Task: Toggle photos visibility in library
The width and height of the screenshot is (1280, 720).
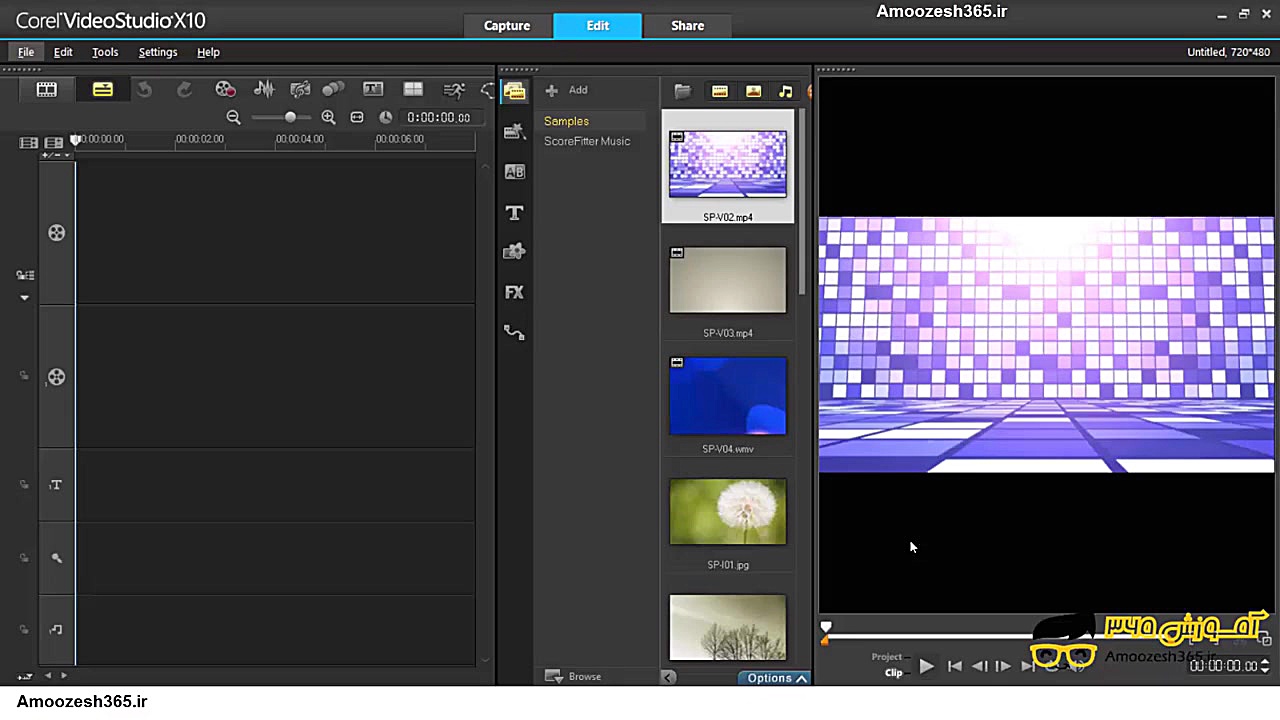Action: pyautogui.click(x=753, y=91)
